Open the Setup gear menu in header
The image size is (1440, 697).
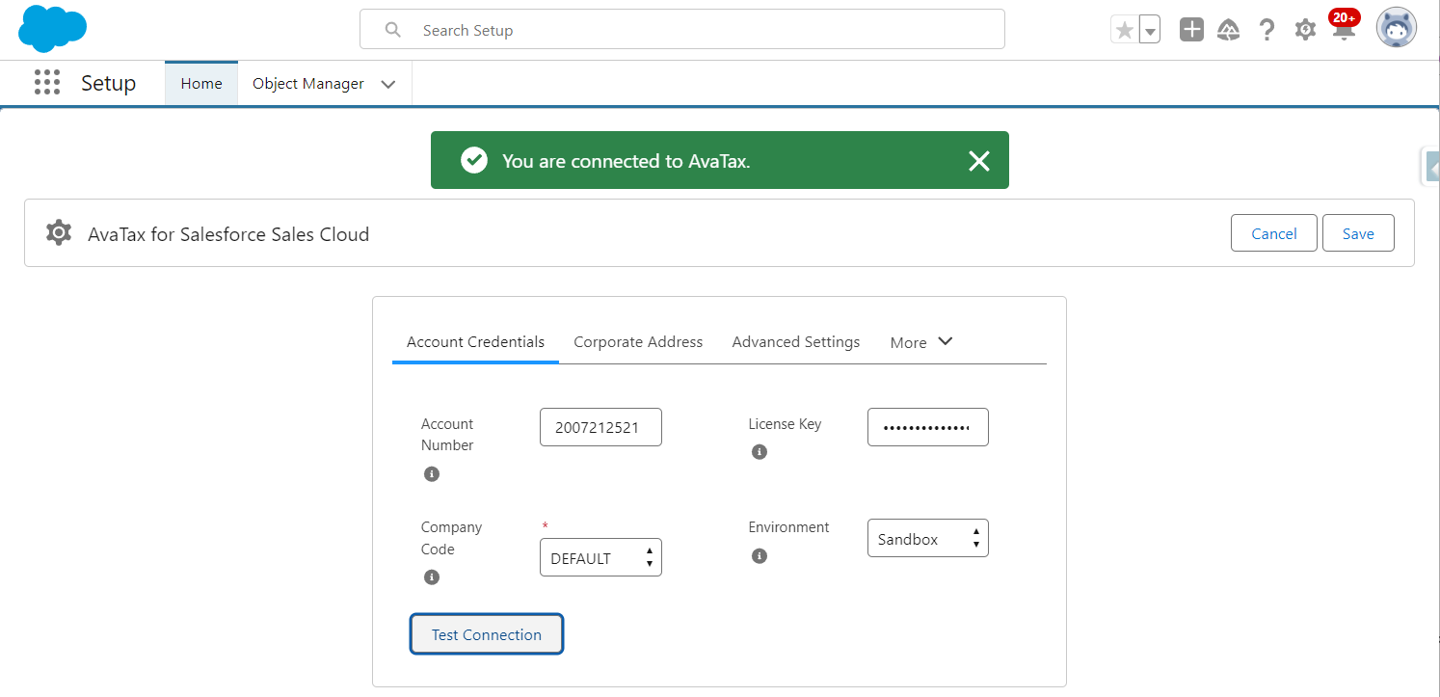1305,30
